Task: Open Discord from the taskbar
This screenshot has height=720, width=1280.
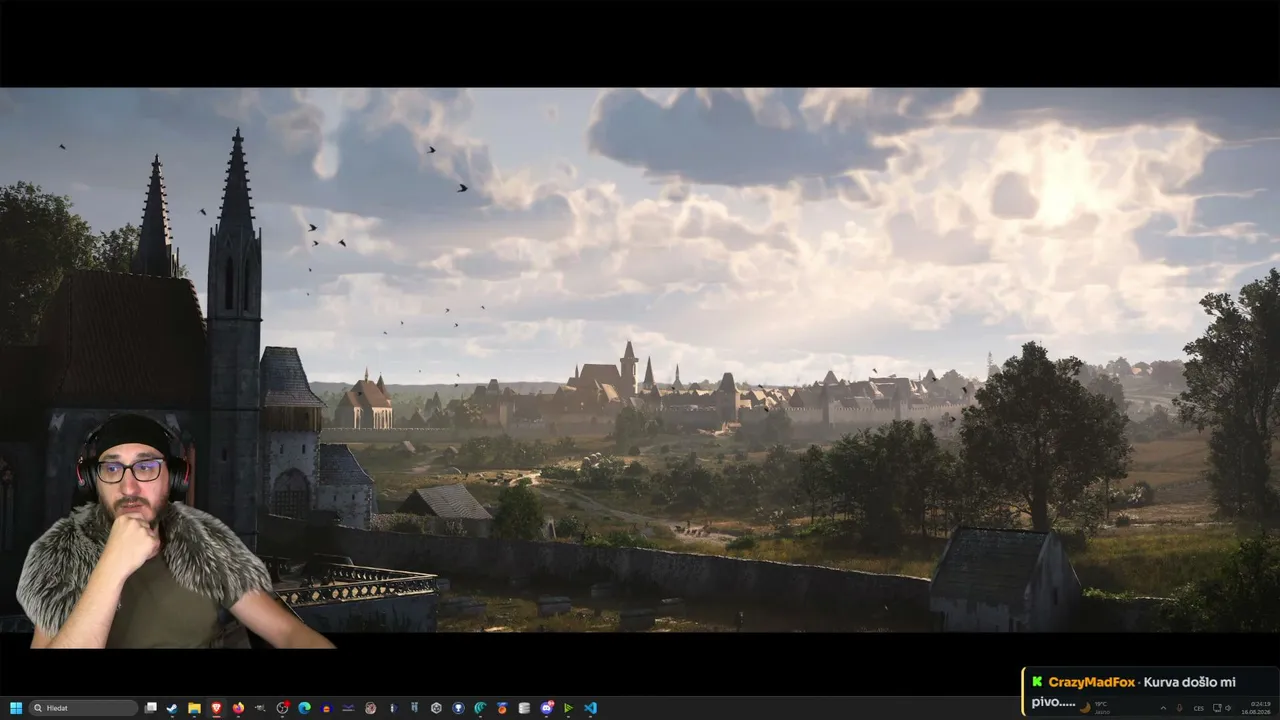Action: pyautogui.click(x=546, y=708)
